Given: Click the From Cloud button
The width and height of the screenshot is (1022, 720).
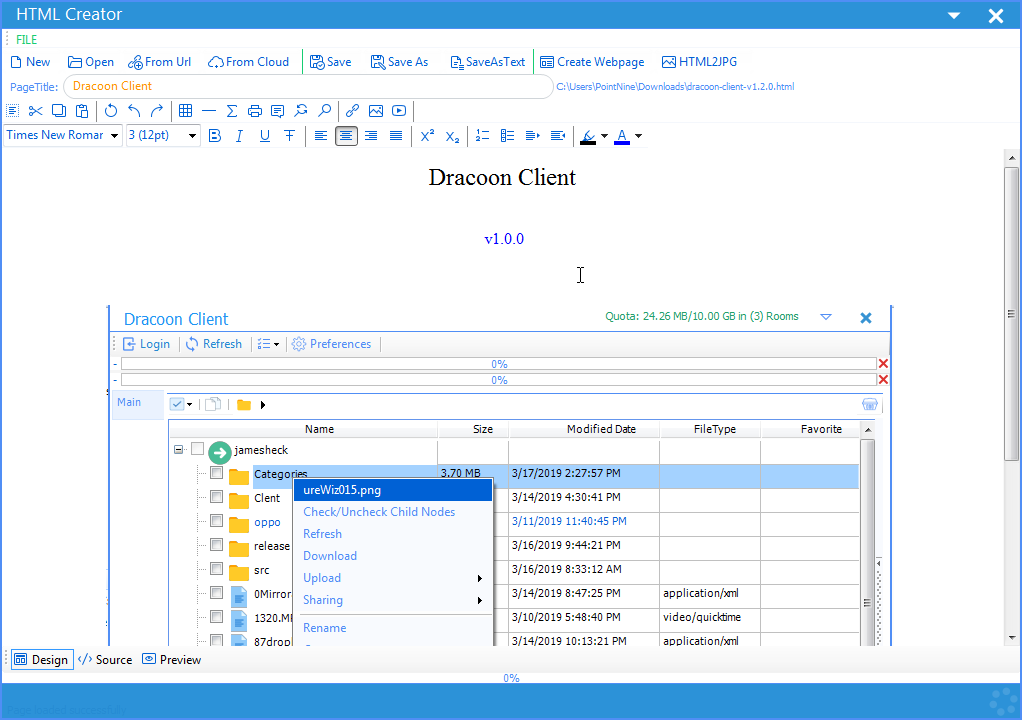Looking at the screenshot, I should [248, 62].
